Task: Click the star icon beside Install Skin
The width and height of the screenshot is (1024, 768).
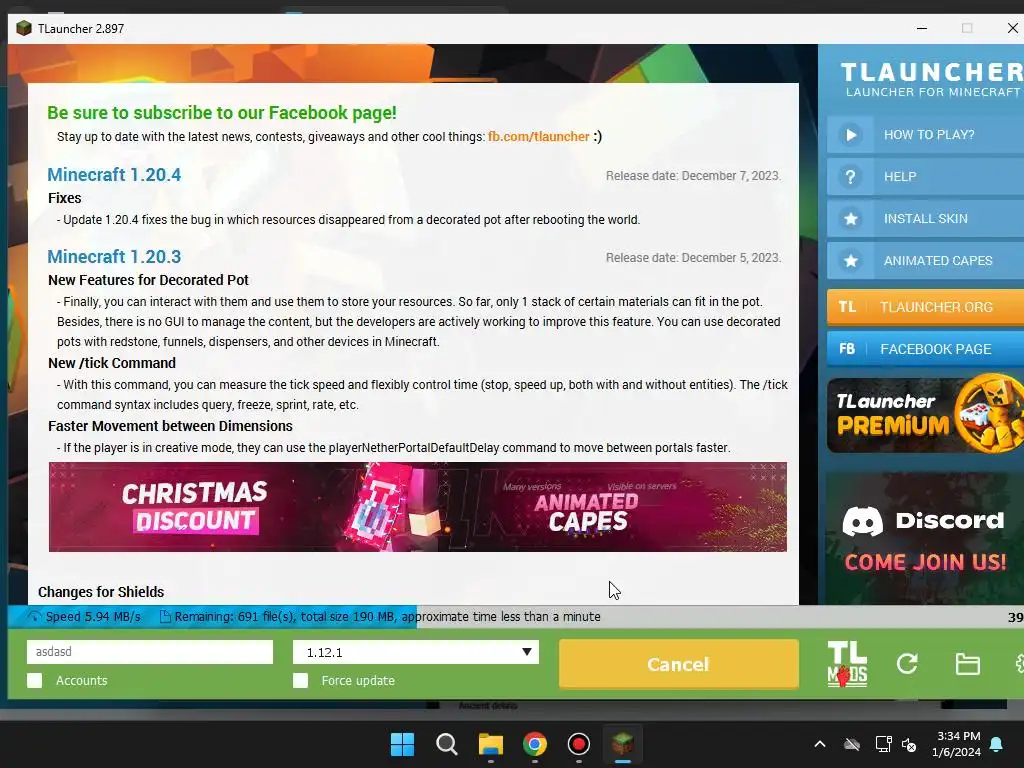Action: (x=850, y=219)
